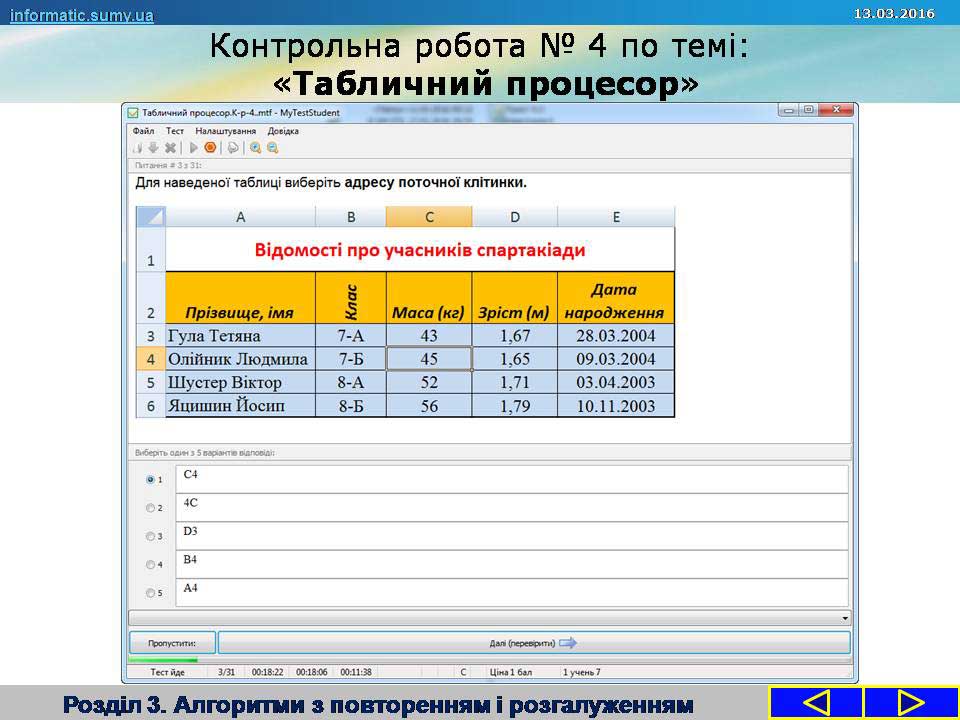The image size is (960, 720).
Task: Click the orange stop test icon
Action: click(210, 148)
